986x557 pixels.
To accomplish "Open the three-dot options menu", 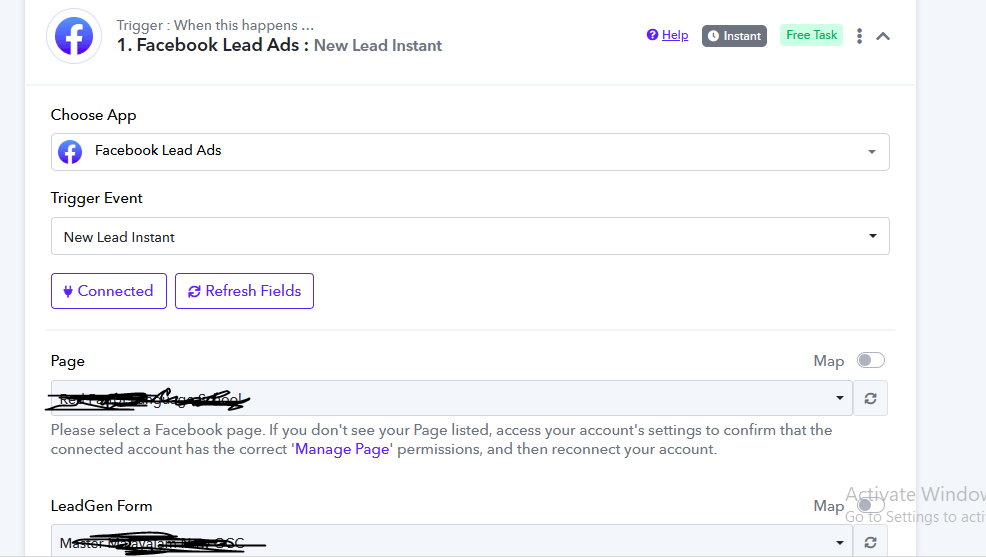I will click(859, 36).
